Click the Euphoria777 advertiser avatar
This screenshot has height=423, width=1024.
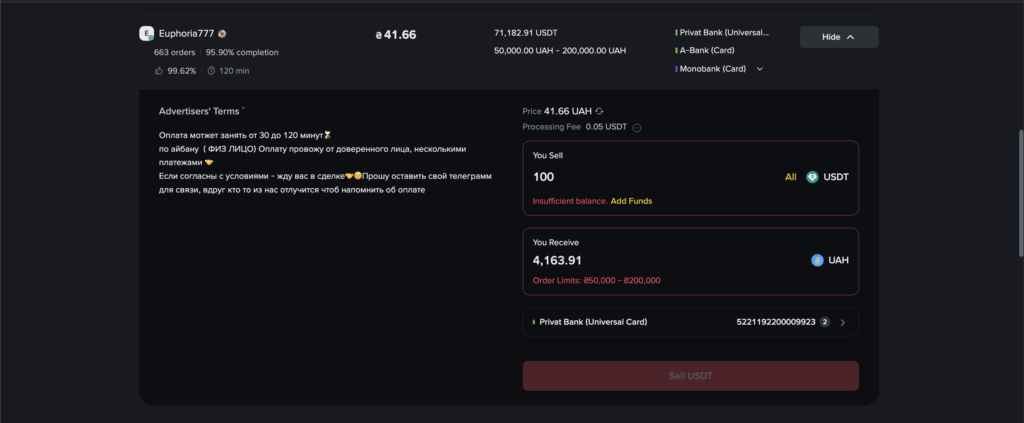(x=146, y=33)
